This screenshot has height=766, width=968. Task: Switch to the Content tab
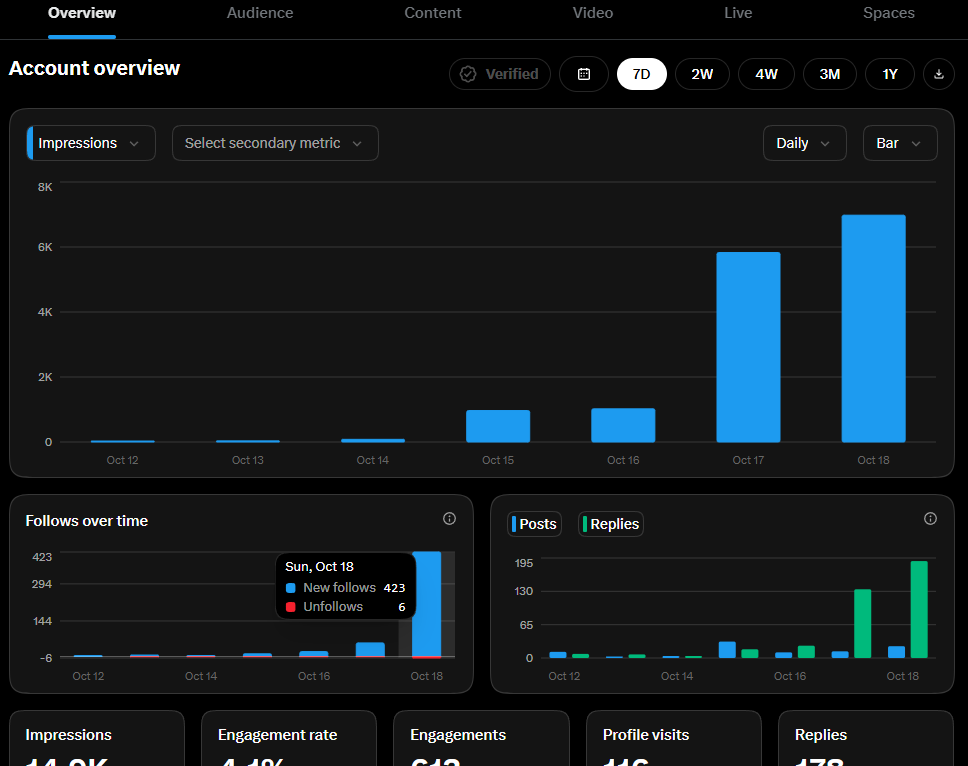tap(433, 13)
